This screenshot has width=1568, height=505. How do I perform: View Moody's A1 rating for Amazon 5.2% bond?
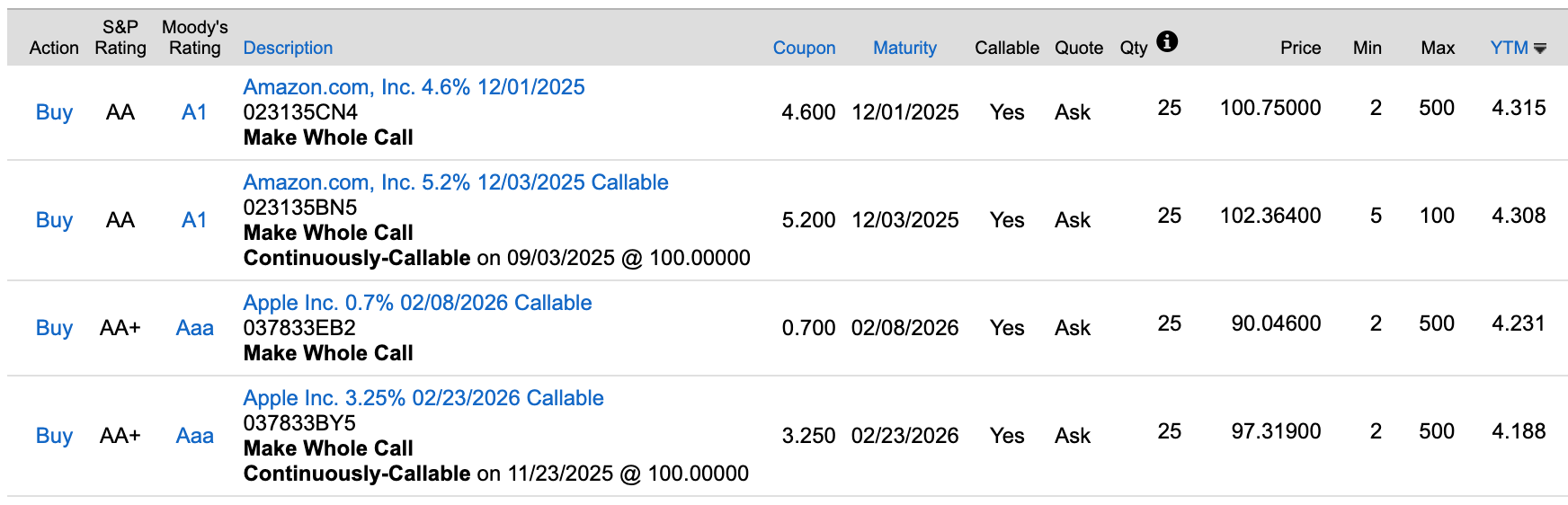pos(194,220)
